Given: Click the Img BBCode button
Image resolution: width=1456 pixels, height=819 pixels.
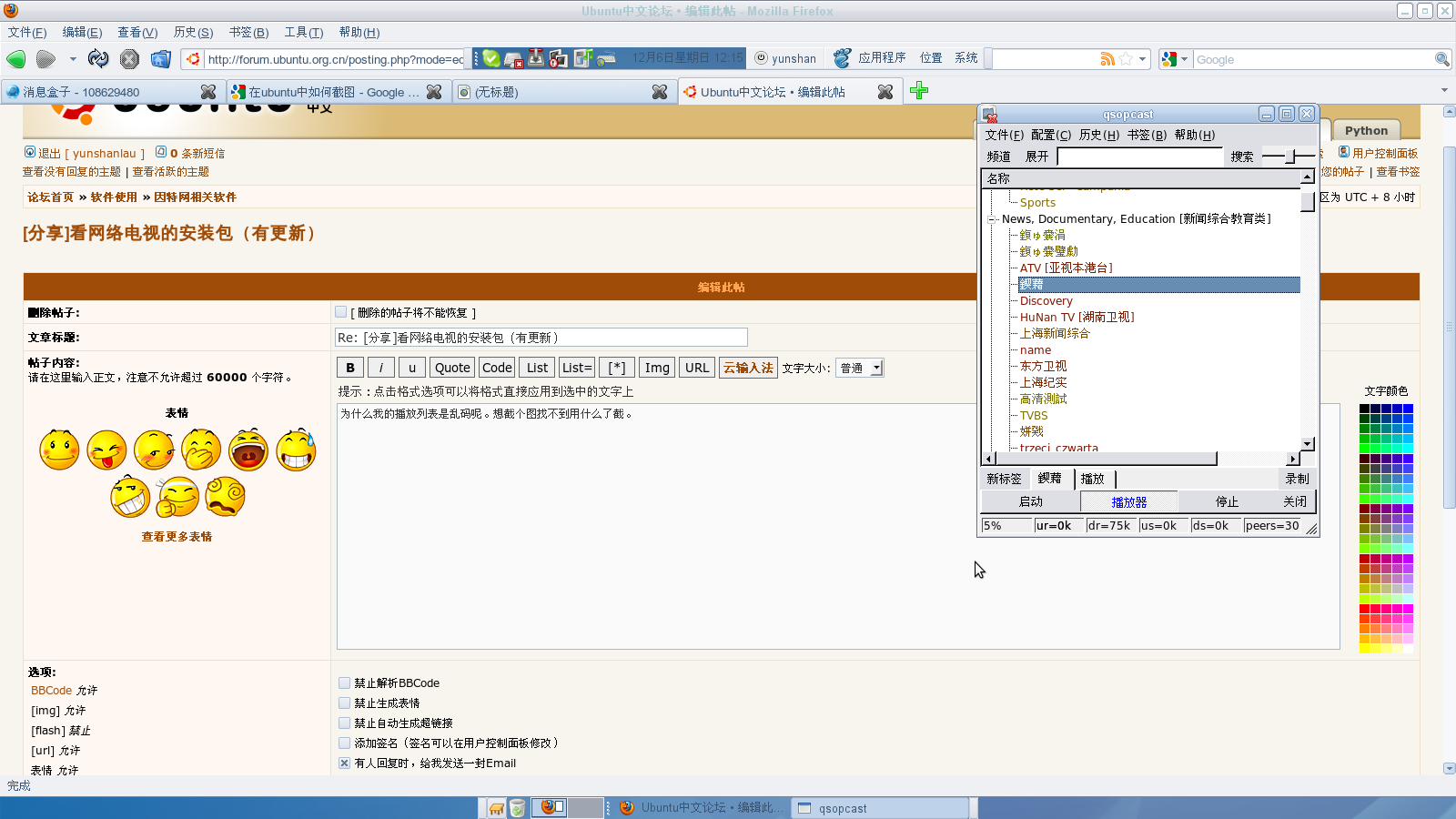Looking at the screenshot, I should (x=657, y=368).
